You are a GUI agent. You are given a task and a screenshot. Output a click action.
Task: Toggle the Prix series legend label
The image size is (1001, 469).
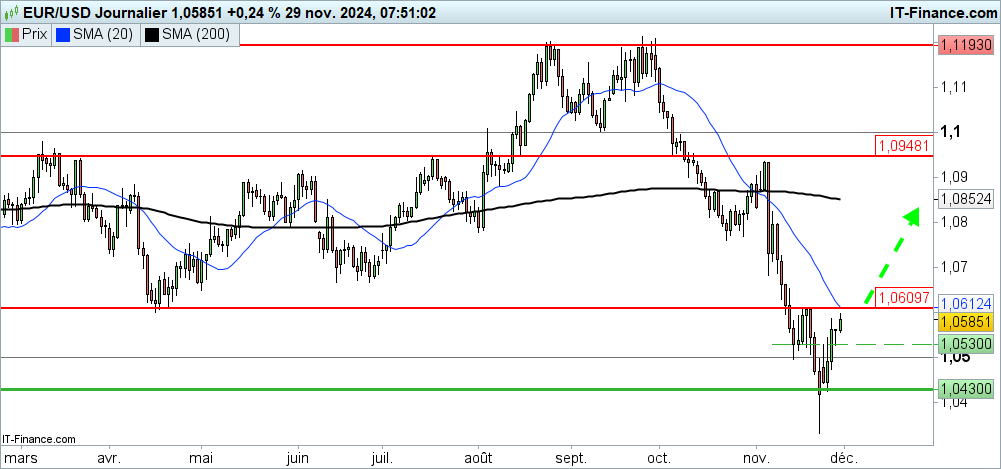coord(35,35)
